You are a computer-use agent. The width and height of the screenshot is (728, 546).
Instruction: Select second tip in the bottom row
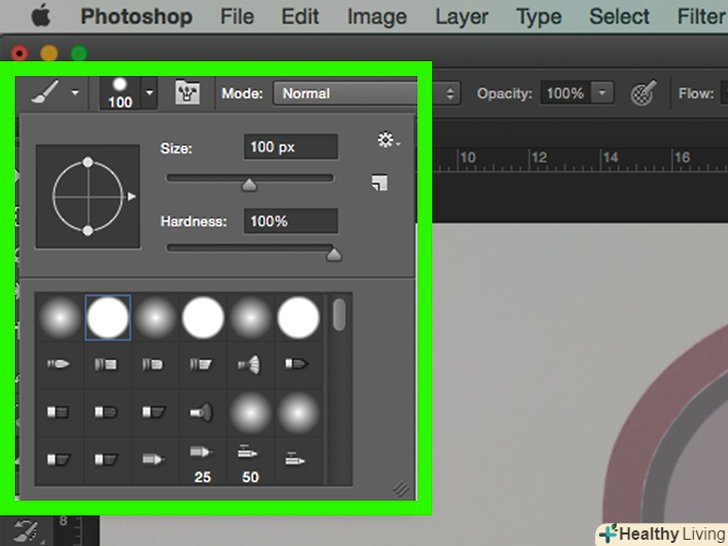[108, 460]
